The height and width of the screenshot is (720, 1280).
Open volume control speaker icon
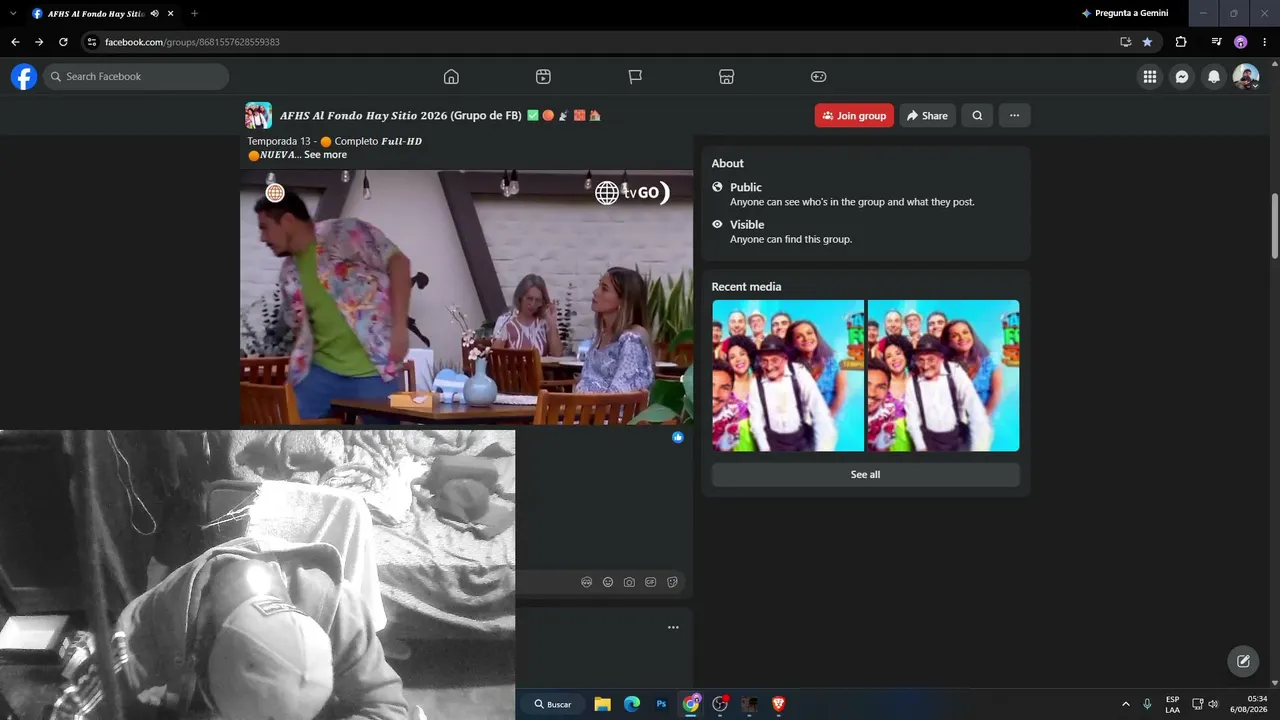1213,704
